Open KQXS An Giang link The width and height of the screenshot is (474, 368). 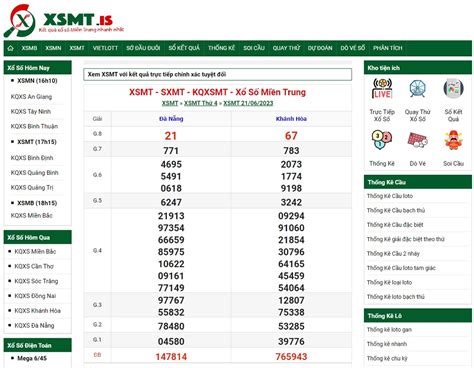point(31,97)
